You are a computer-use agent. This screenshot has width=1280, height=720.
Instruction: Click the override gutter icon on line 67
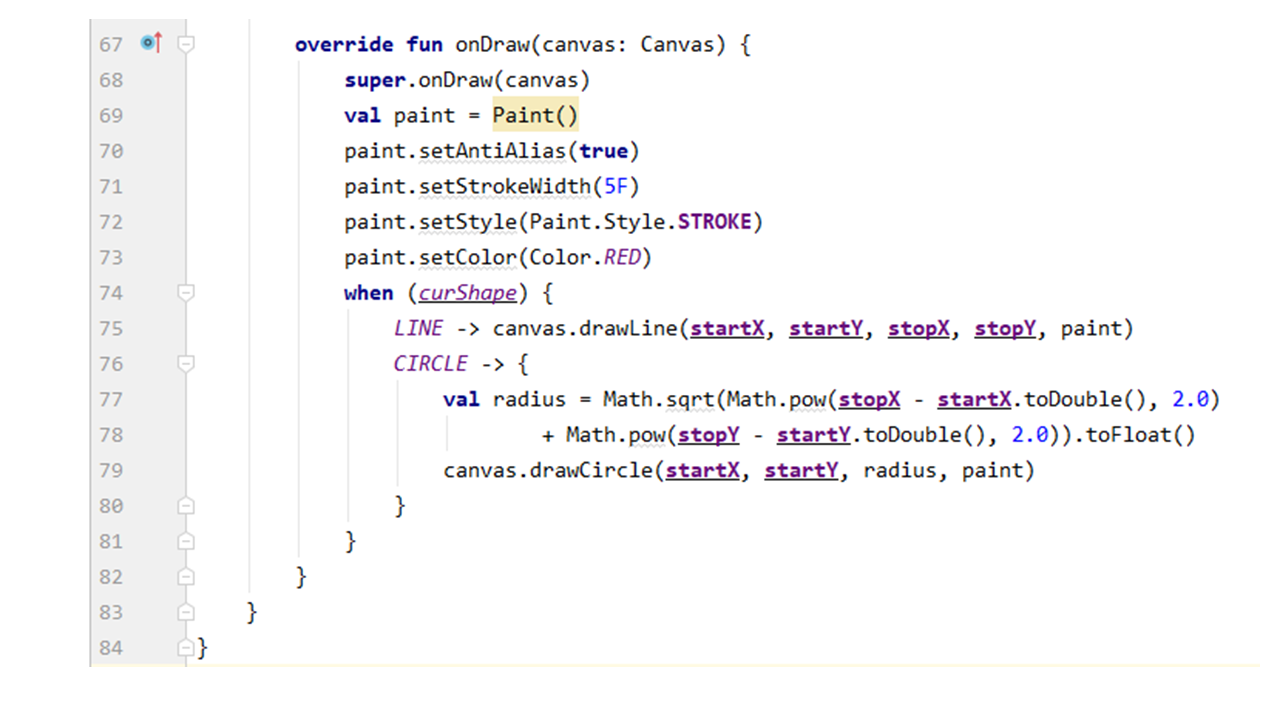coord(151,43)
